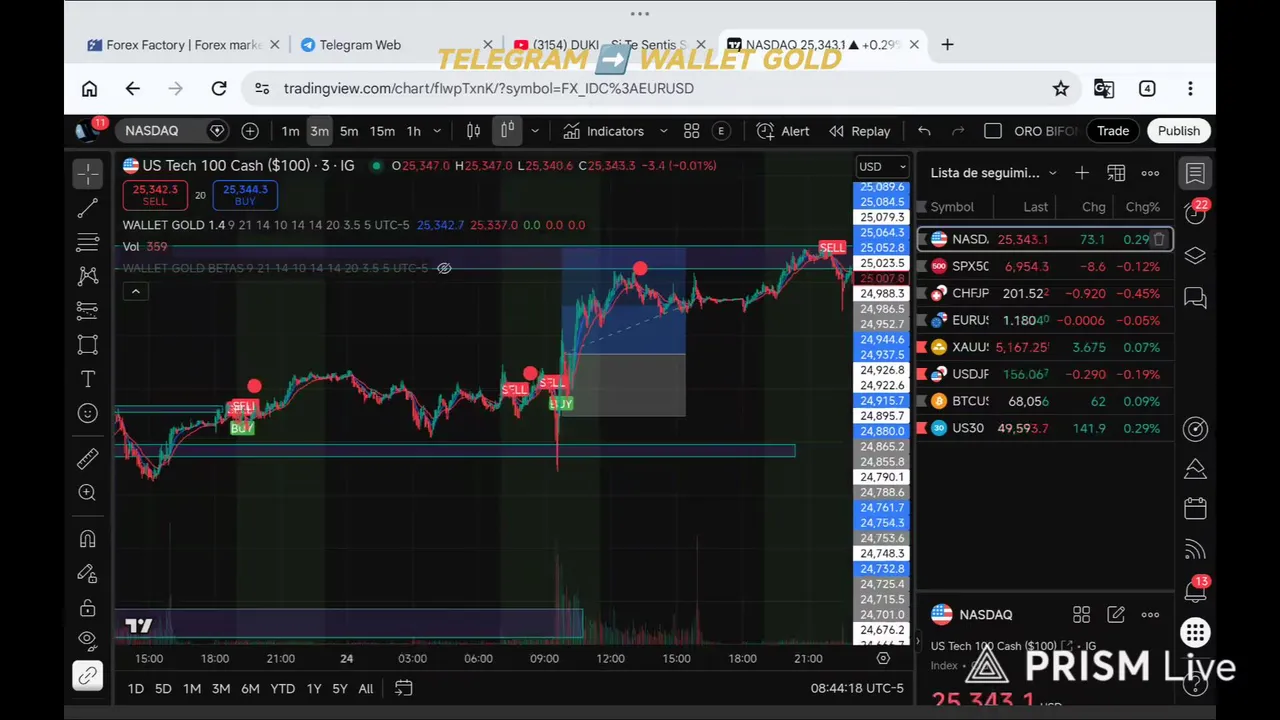Select the XAUUSD watchlist row

pos(1045,347)
